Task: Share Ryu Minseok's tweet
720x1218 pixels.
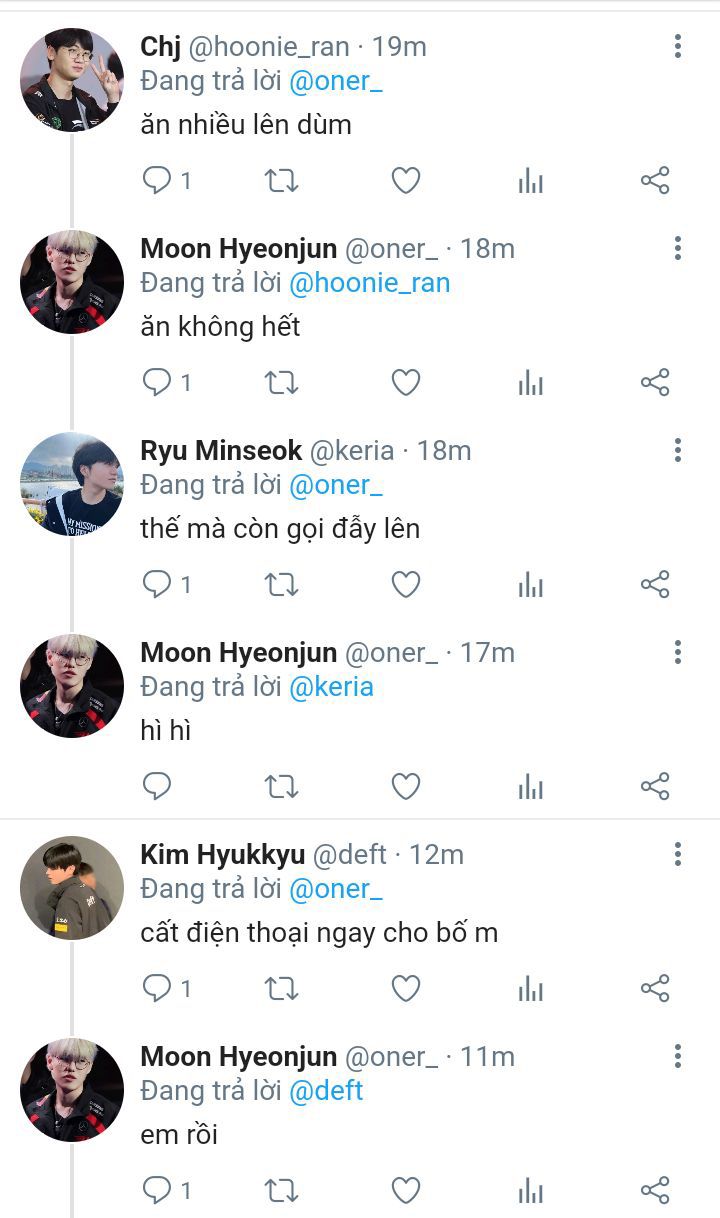Action: (x=655, y=584)
